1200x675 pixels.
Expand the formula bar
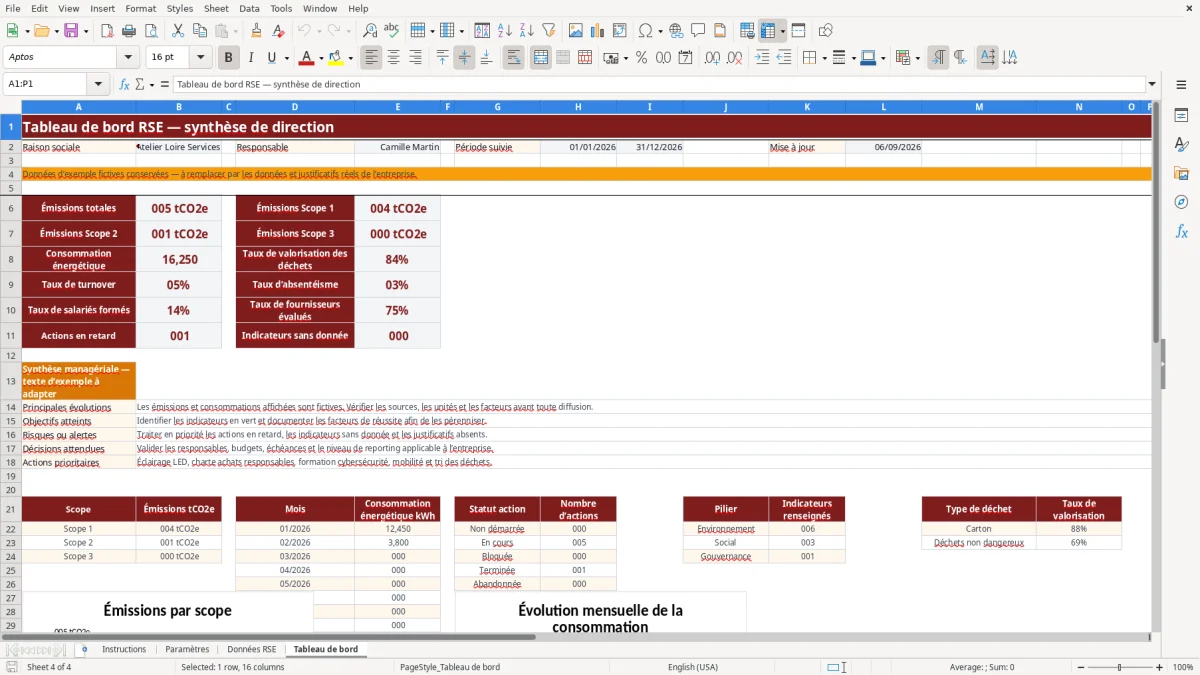1152,85
